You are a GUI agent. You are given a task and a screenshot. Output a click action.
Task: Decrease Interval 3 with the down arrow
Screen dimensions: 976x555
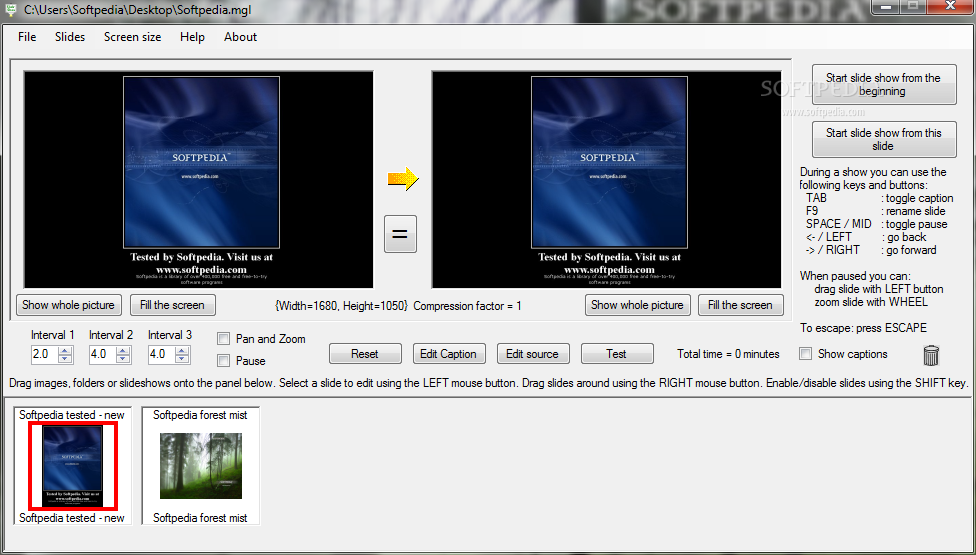(x=182, y=359)
